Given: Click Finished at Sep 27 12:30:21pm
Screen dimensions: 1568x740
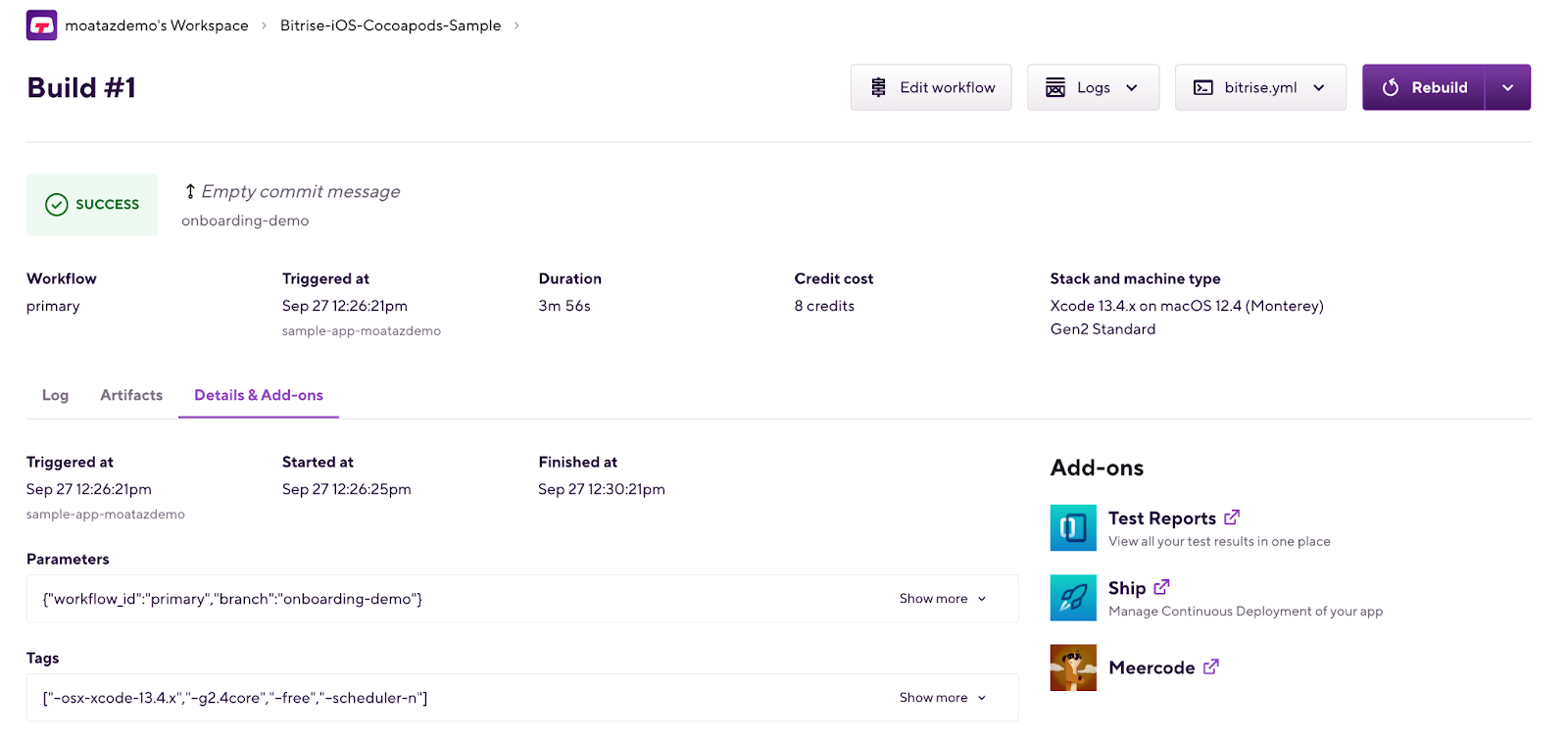Looking at the screenshot, I should (x=602, y=489).
